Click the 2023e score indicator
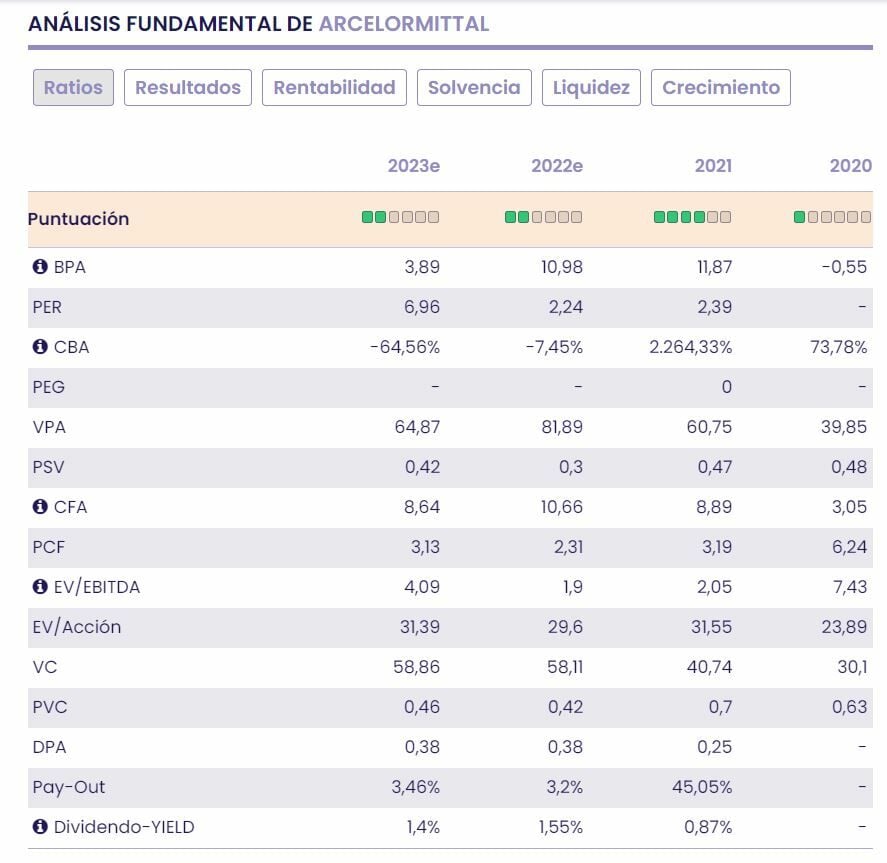The image size is (887, 863). pos(400,217)
